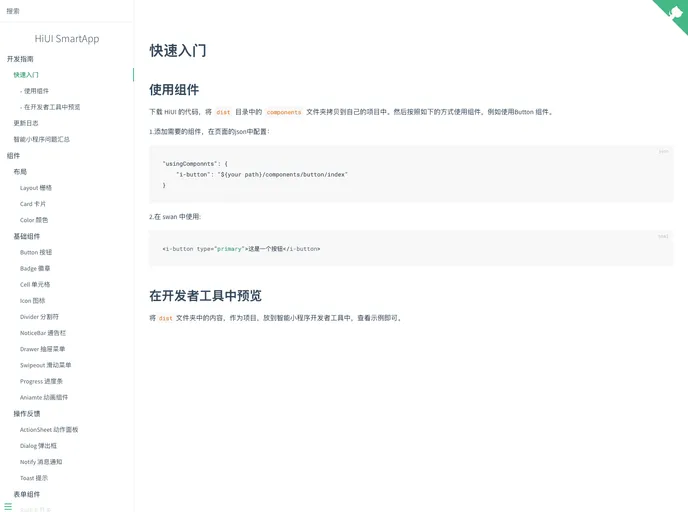This screenshot has height=512, width=688.
Task: Open Aniamte 动画组件 component page
Action: pos(44,397)
